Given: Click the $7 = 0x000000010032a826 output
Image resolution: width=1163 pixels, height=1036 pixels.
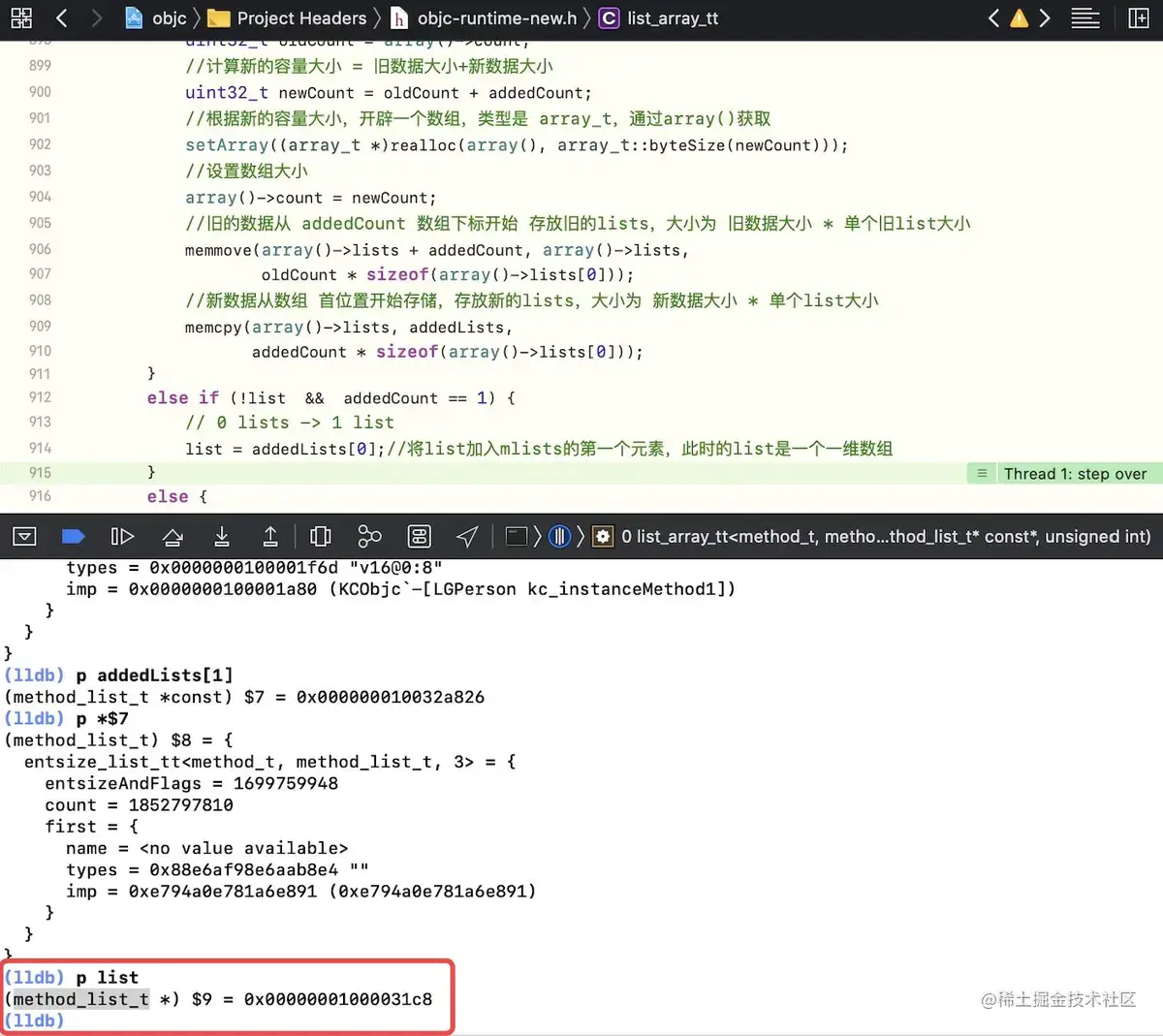Looking at the screenshot, I should tap(364, 697).
